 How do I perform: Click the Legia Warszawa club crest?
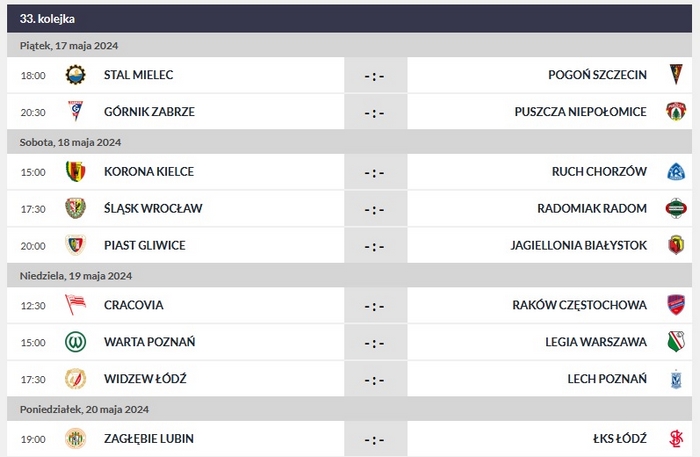[675, 342]
